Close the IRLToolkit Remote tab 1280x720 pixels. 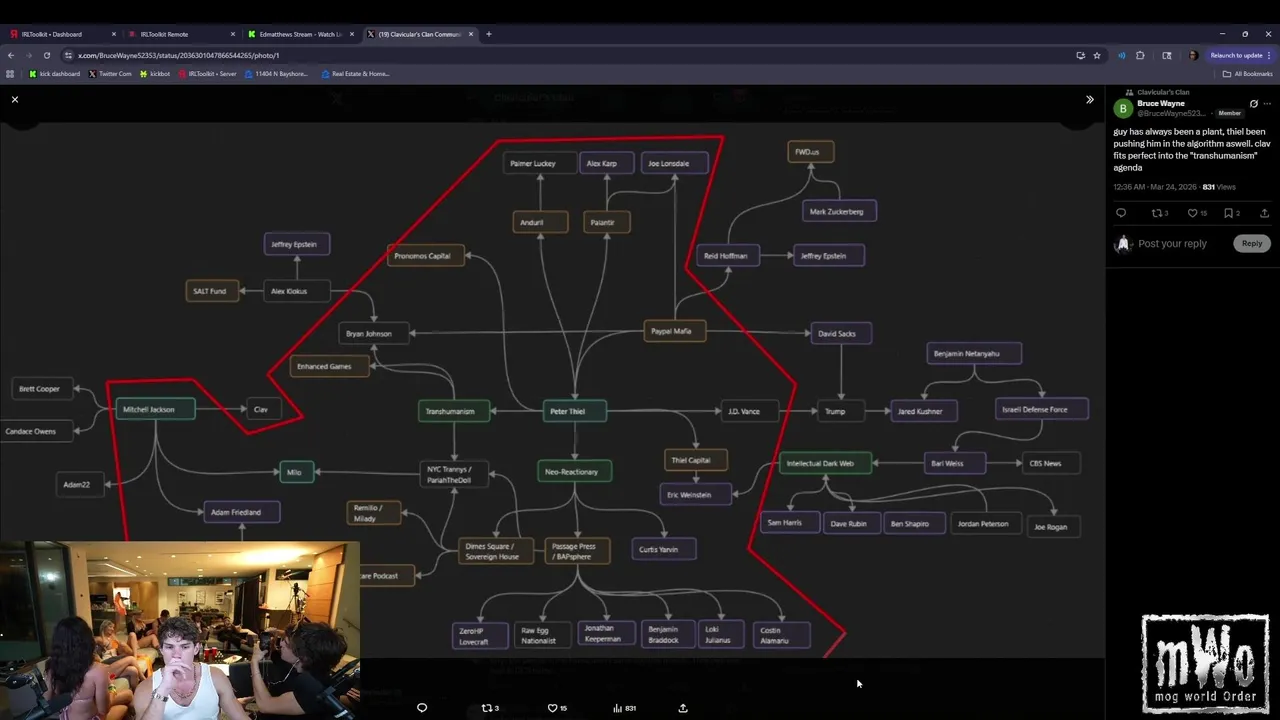click(x=233, y=34)
